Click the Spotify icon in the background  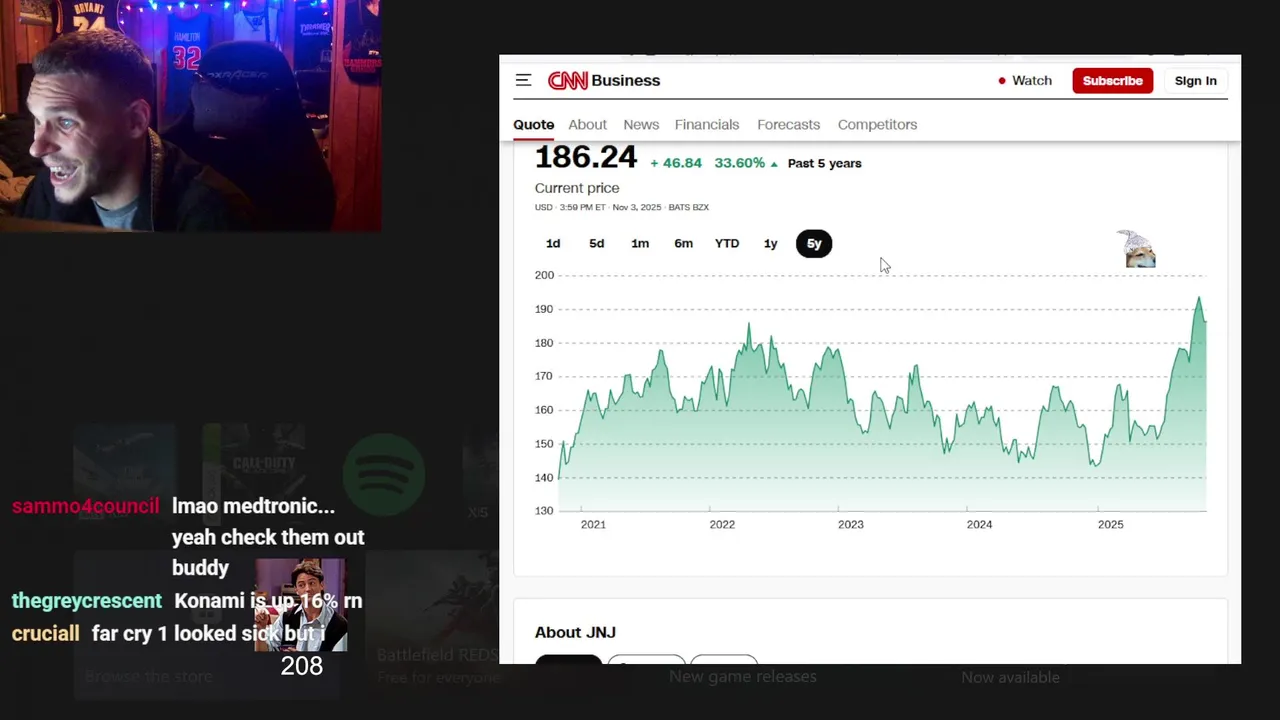(384, 475)
